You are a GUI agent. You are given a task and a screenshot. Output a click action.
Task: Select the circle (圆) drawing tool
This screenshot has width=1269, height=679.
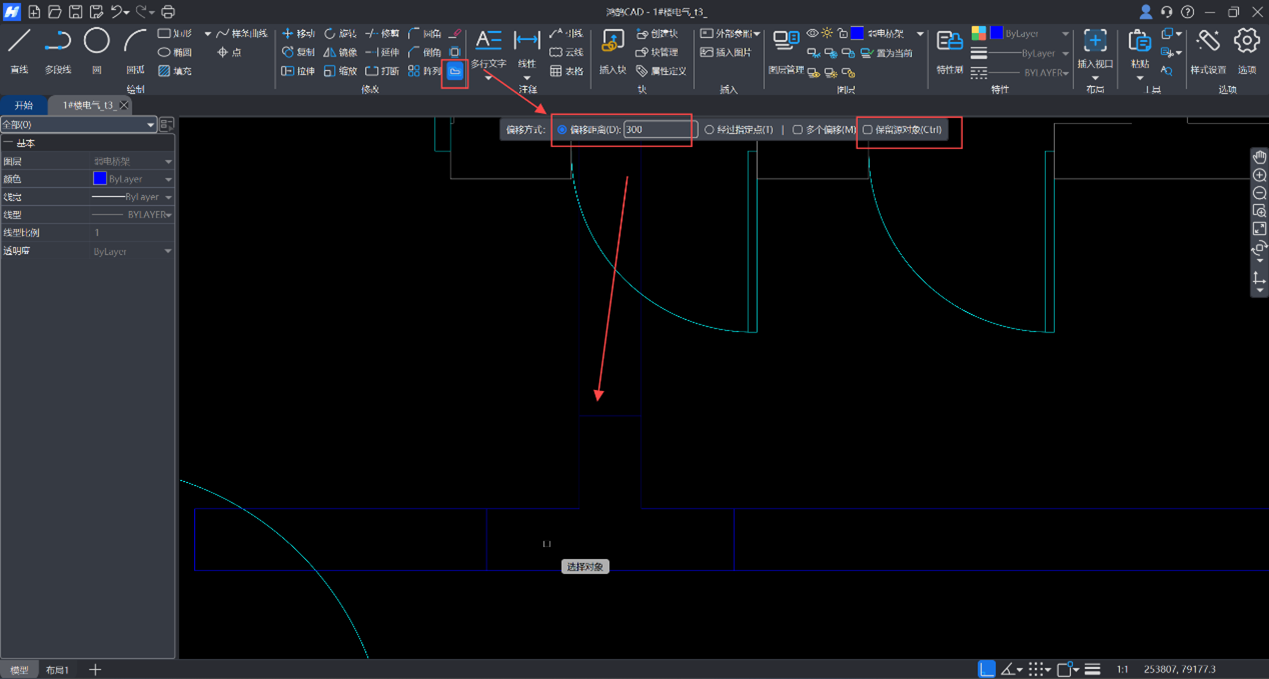(x=96, y=42)
